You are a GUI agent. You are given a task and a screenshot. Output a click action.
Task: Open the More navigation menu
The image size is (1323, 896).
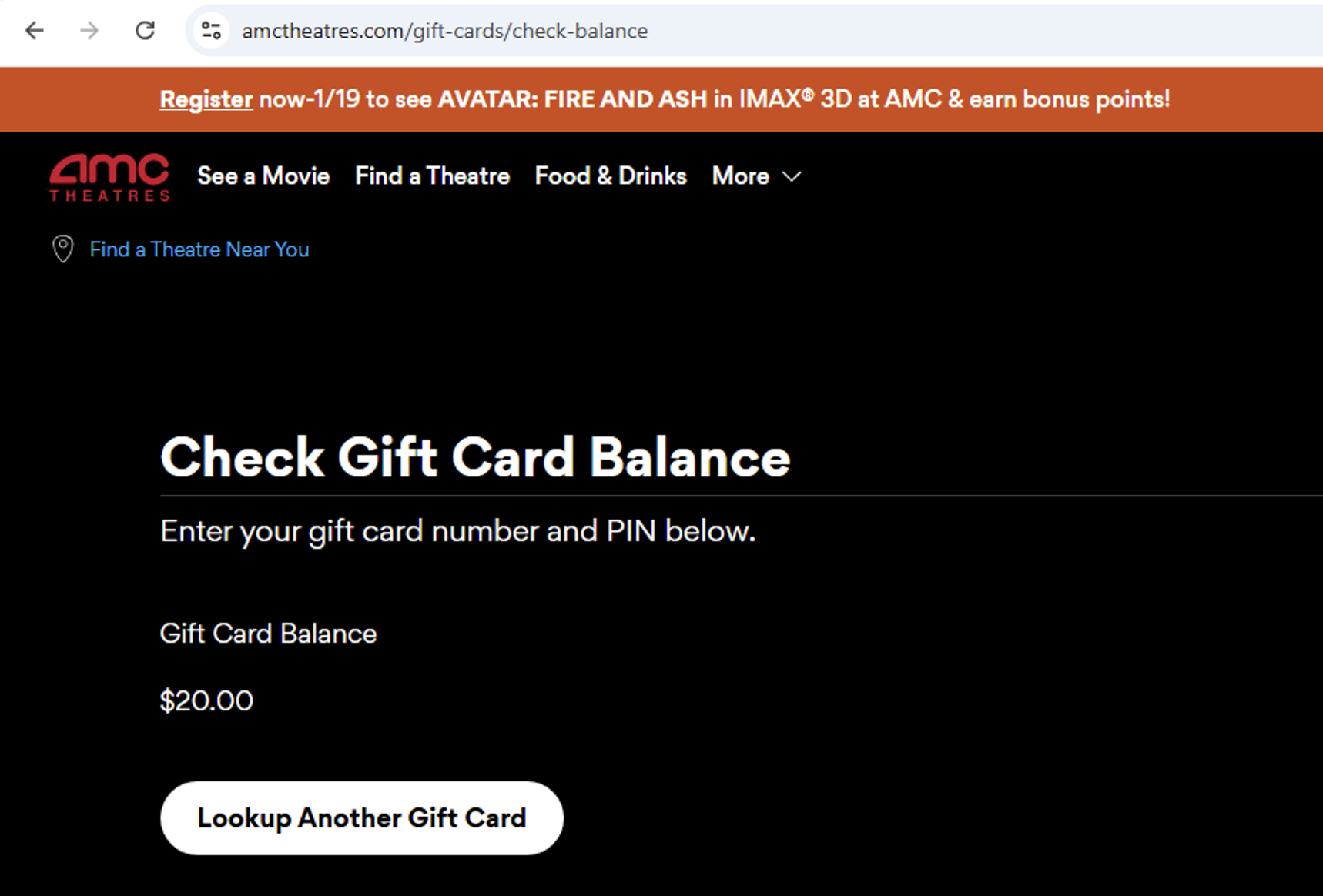click(740, 176)
